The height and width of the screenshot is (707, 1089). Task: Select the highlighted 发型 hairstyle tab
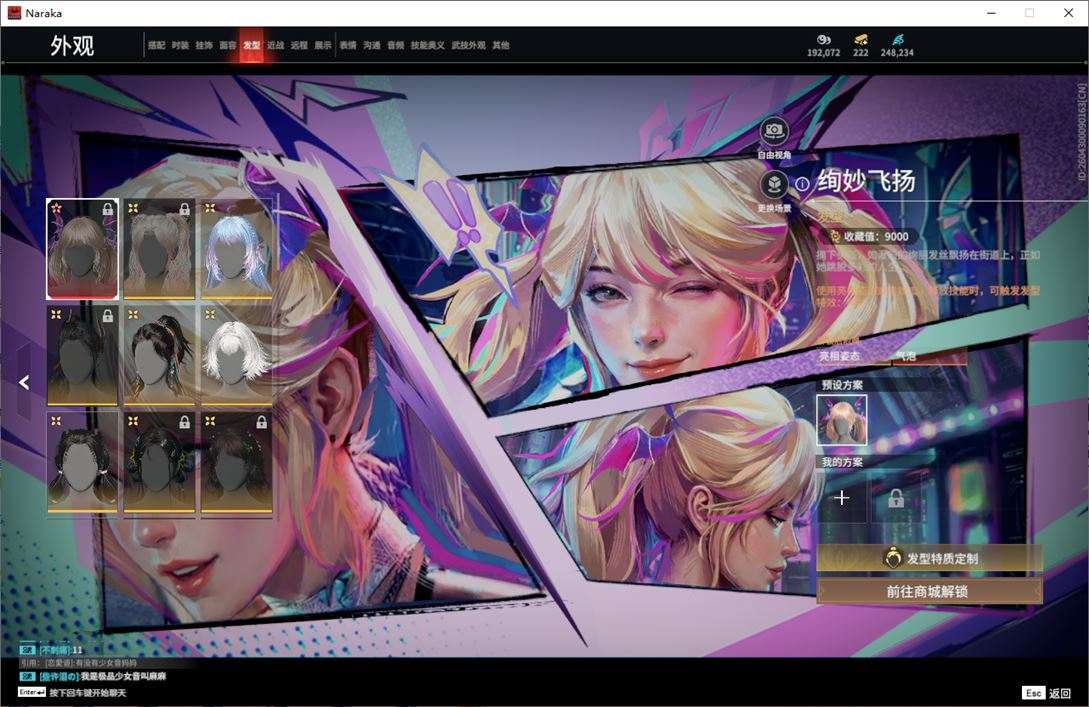tap(251, 45)
